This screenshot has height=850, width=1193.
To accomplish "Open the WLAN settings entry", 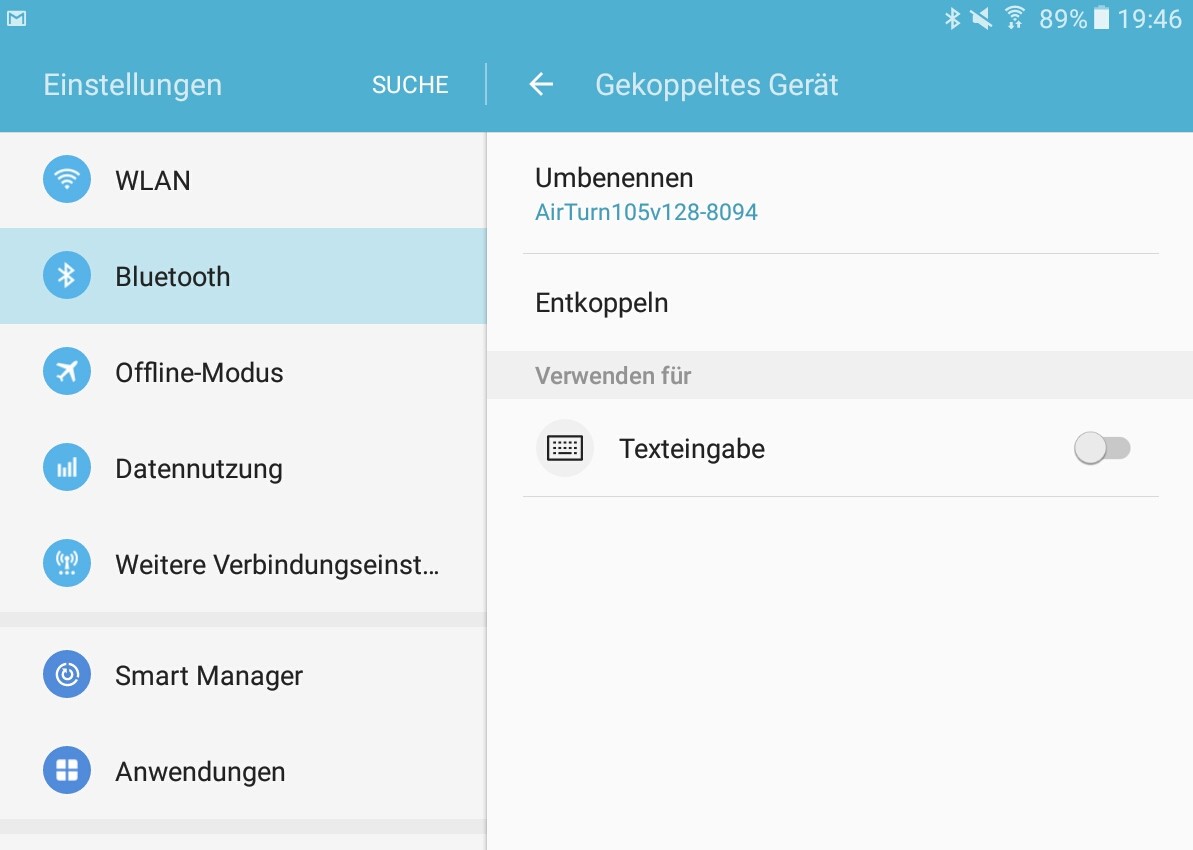I will [x=243, y=180].
